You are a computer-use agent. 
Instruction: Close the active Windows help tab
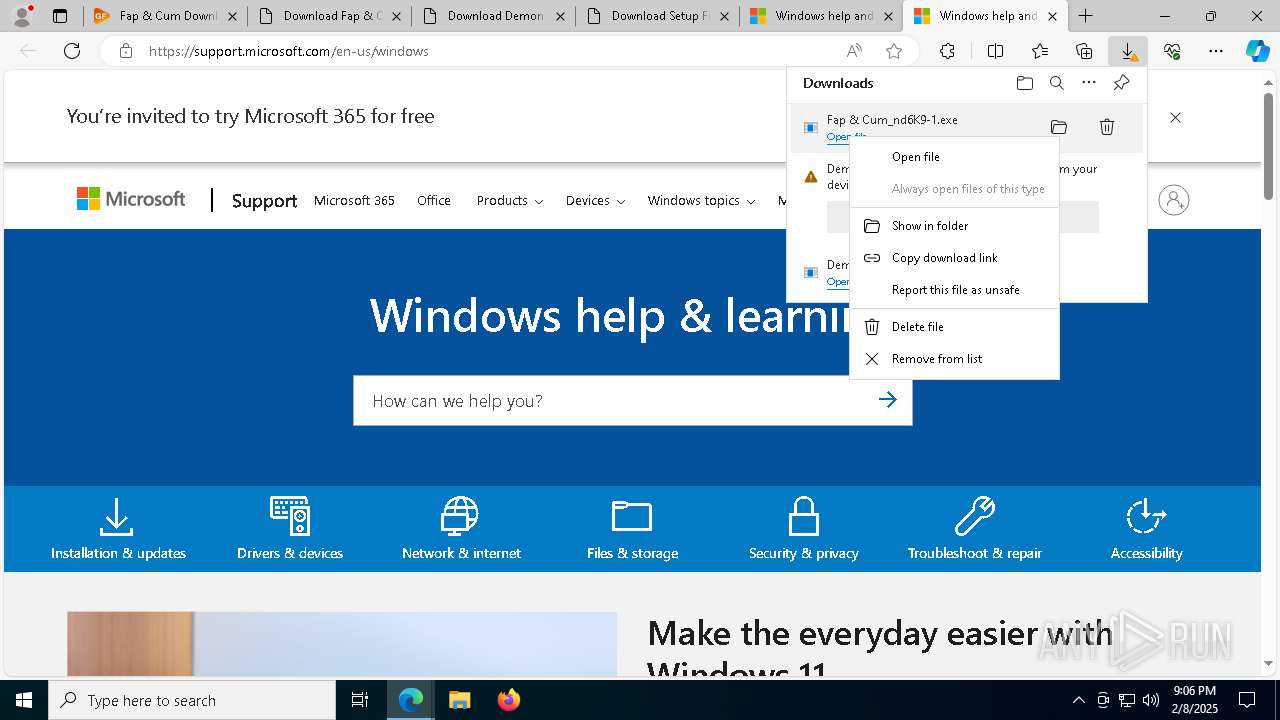(1052, 16)
